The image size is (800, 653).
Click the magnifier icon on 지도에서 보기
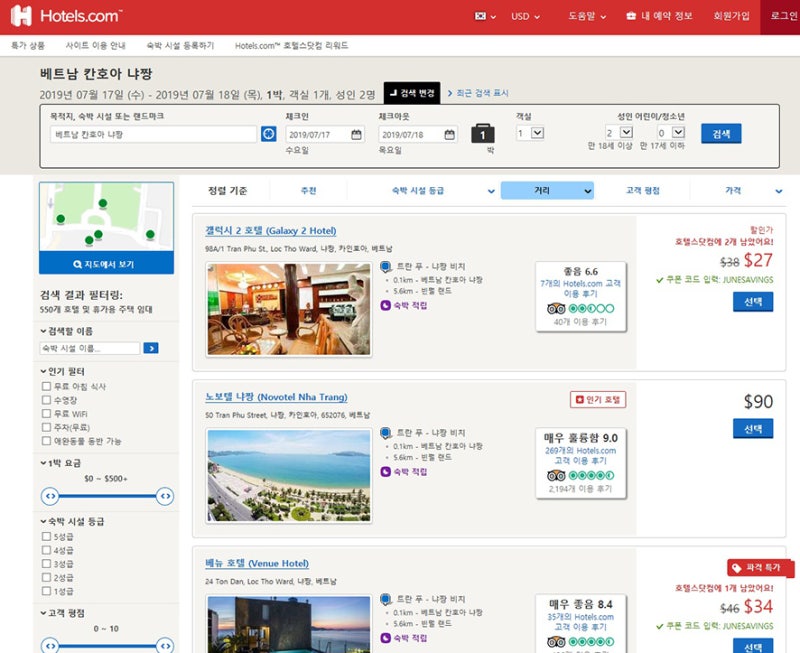[x=78, y=264]
